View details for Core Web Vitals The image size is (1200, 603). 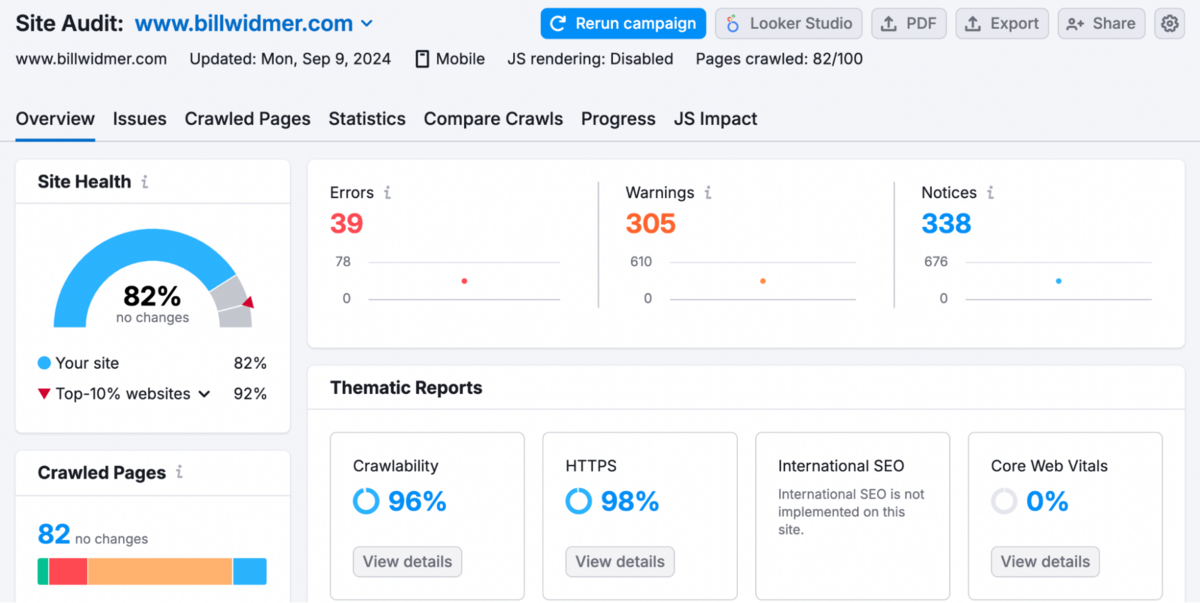[1045, 561]
